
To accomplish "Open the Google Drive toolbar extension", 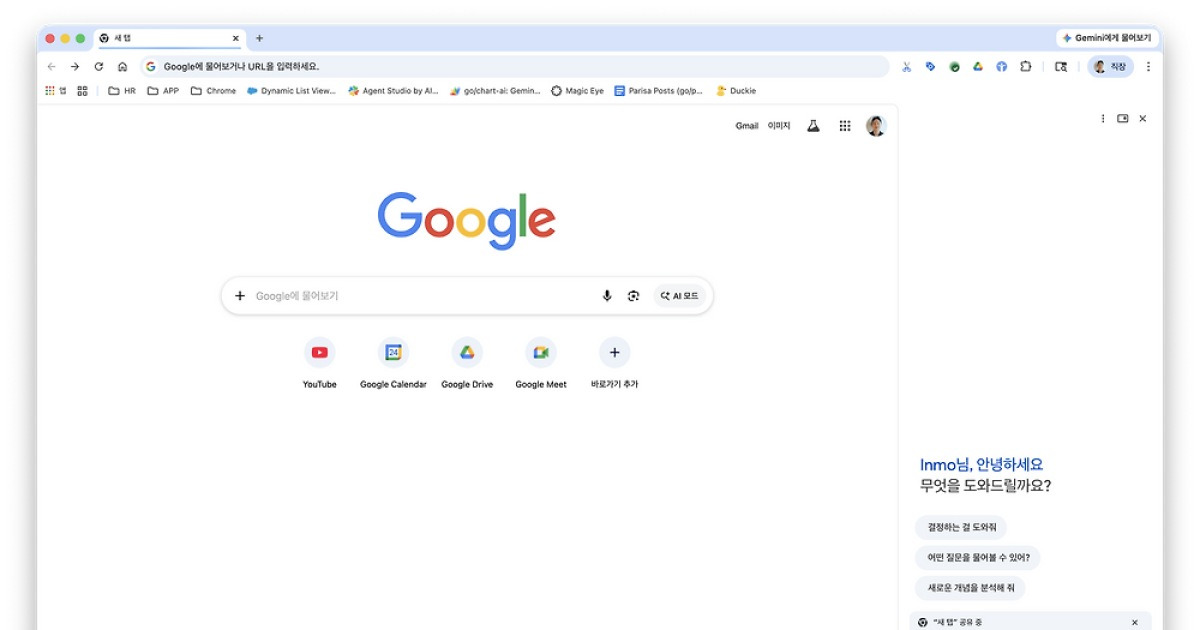I will click(x=978, y=67).
